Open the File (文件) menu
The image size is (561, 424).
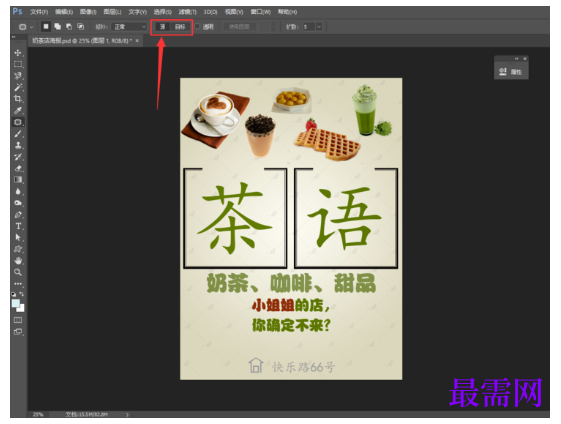39,12
